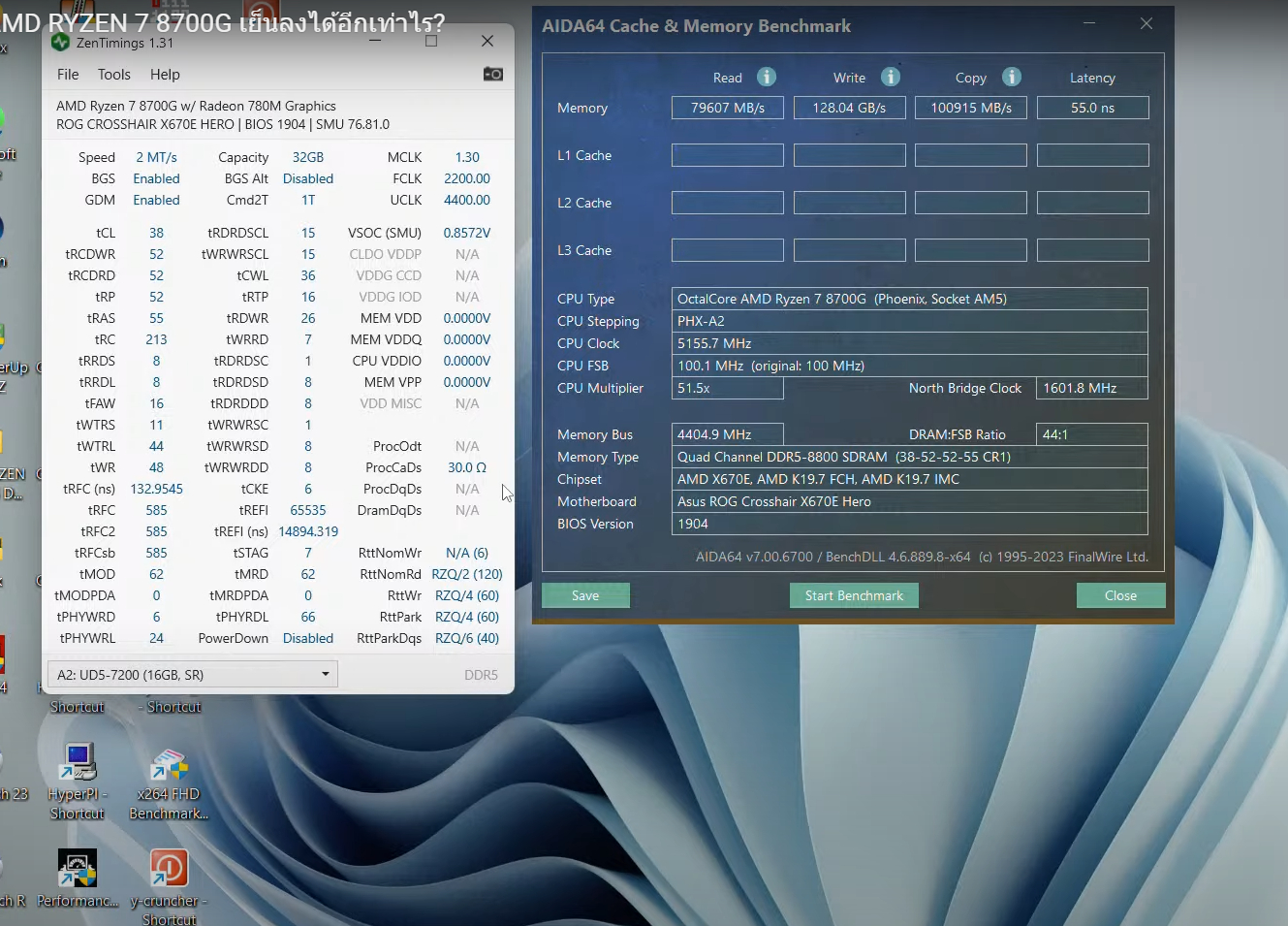Click the Memory Write field 128.04 GB/s
Viewport: 1288px width, 926px height.
(x=850, y=108)
